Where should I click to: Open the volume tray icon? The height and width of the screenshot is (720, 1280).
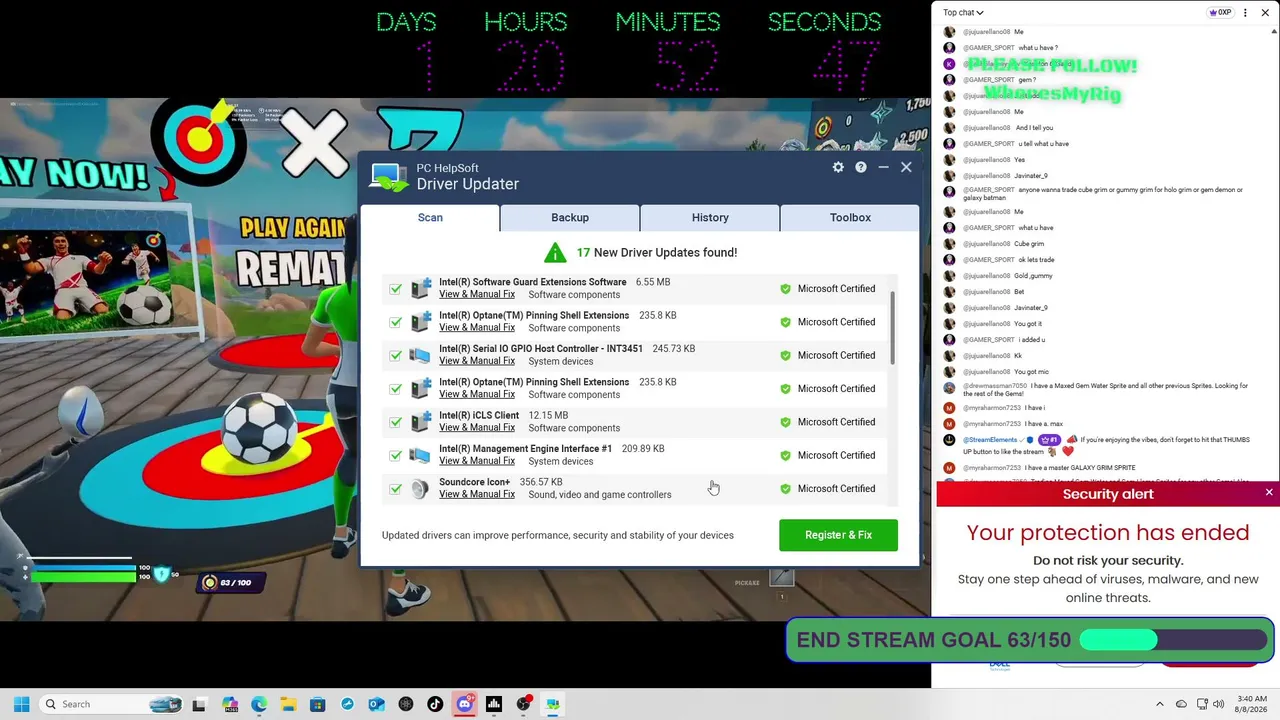pos(1219,704)
